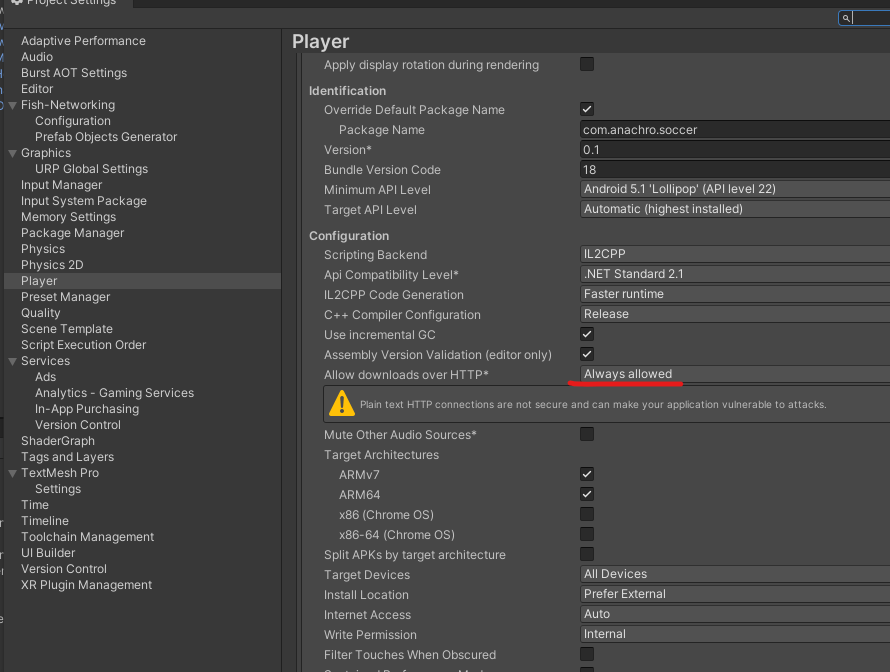Open Adaptive Performance settings
The width and height of the screenshot is (890, 672).
(x=83, y=41)
